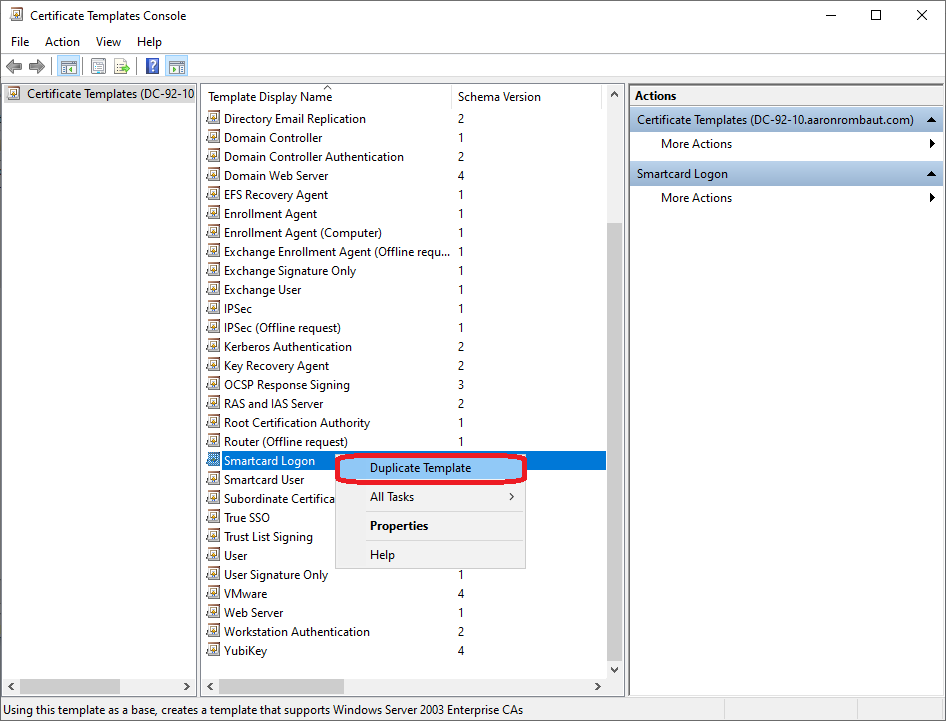Open Properties from the toolbar icon

(x=98, y=67)
